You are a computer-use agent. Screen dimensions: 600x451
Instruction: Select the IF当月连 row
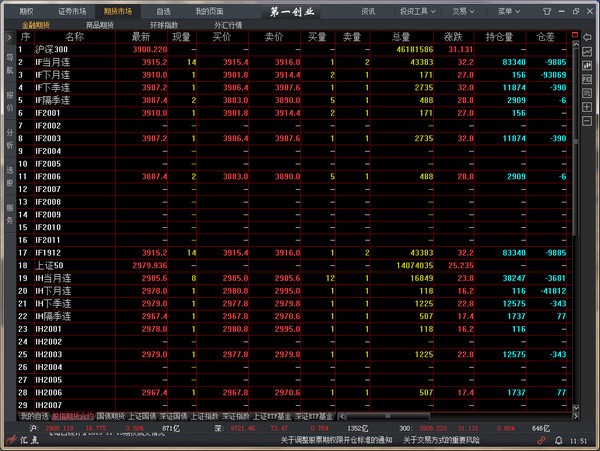[294, 62]
